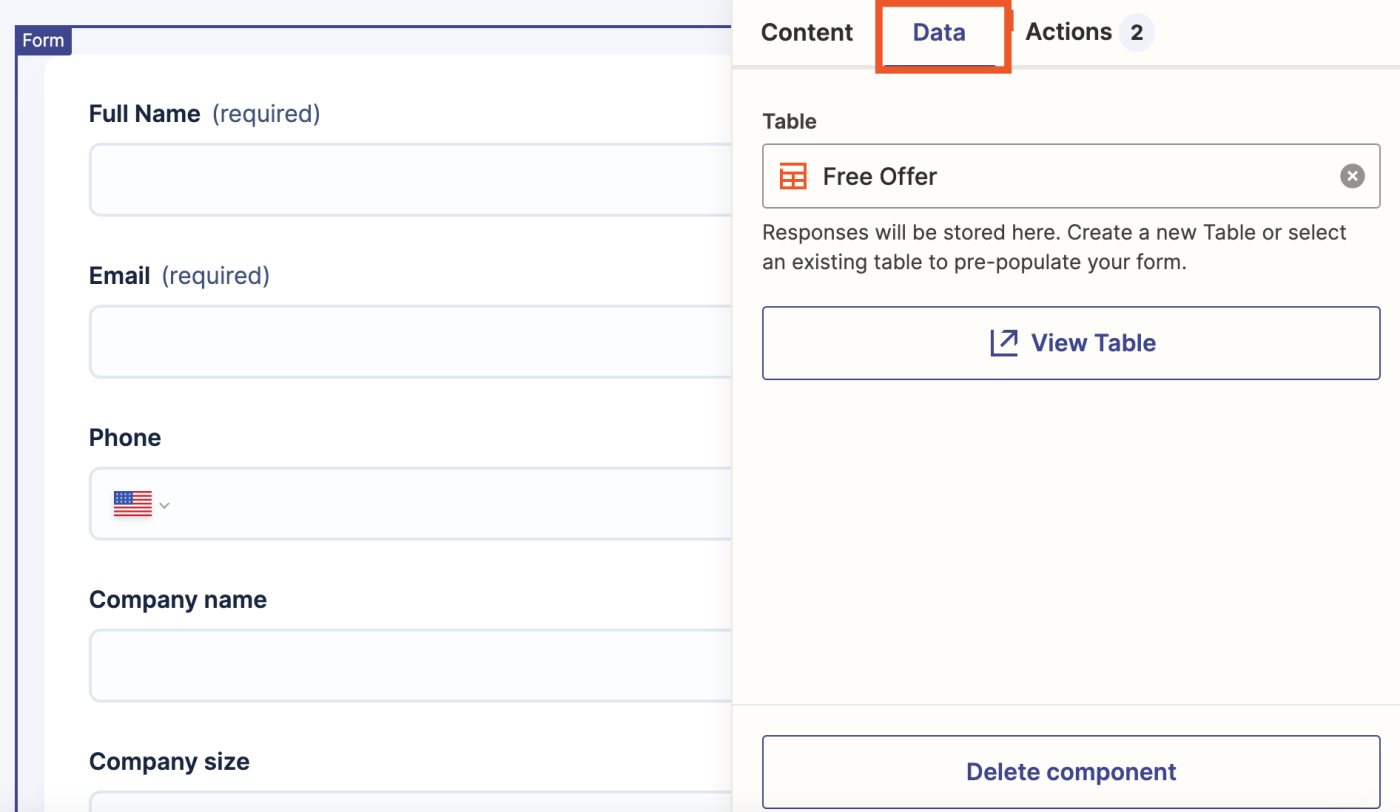Click the Full Name input field
This screenshot has height=812, width=1400.
pos(410,180)
